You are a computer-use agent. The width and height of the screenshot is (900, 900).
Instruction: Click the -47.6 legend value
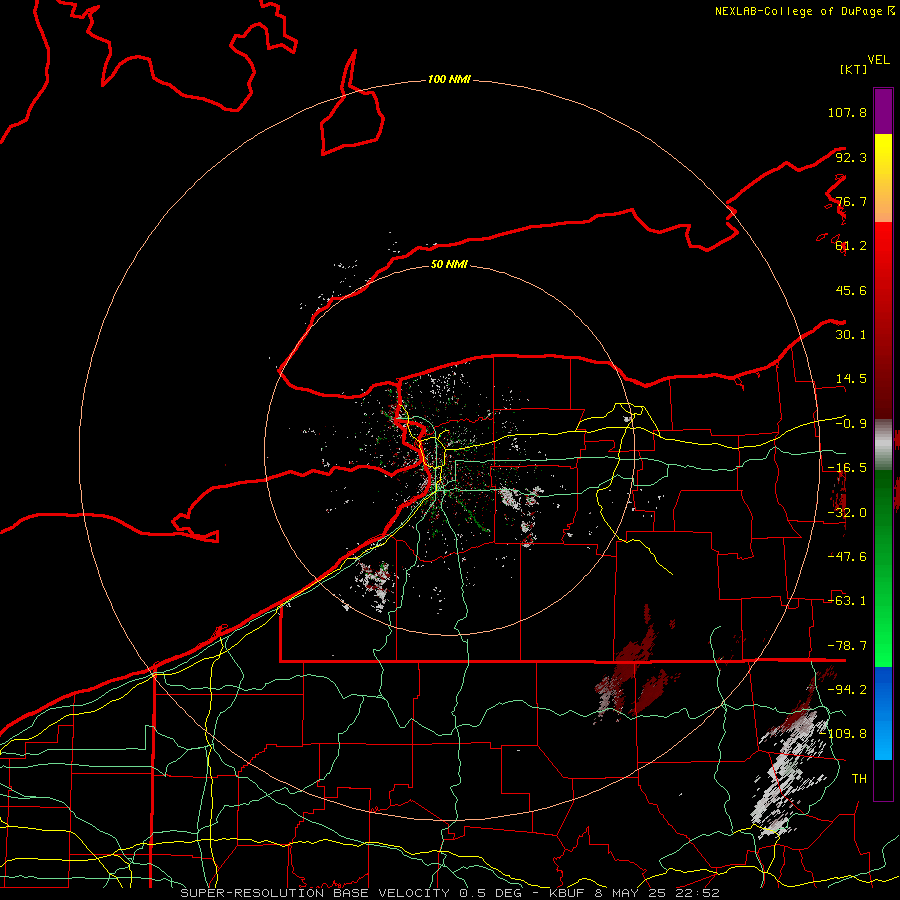click(x=847, y=557)
